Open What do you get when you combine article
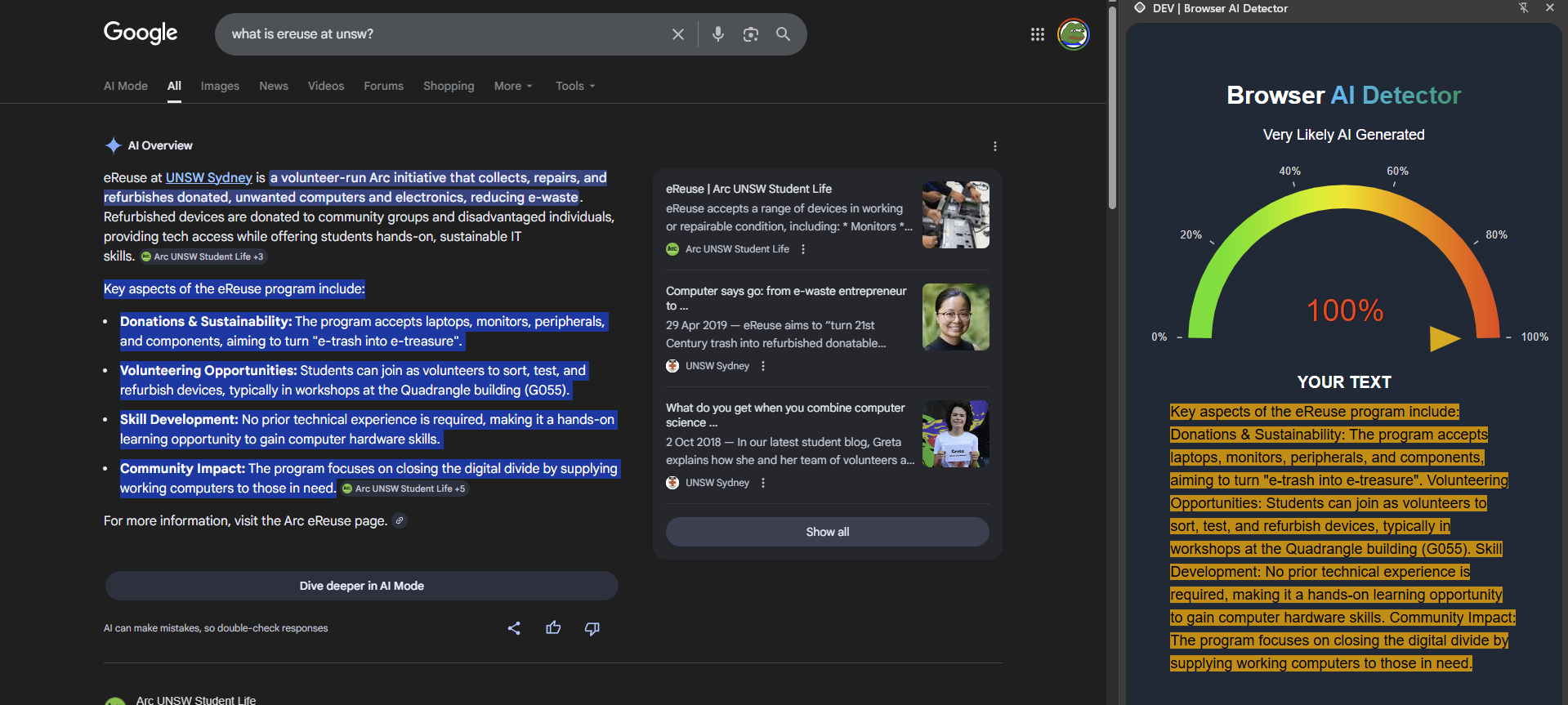 tap(785, 415)
